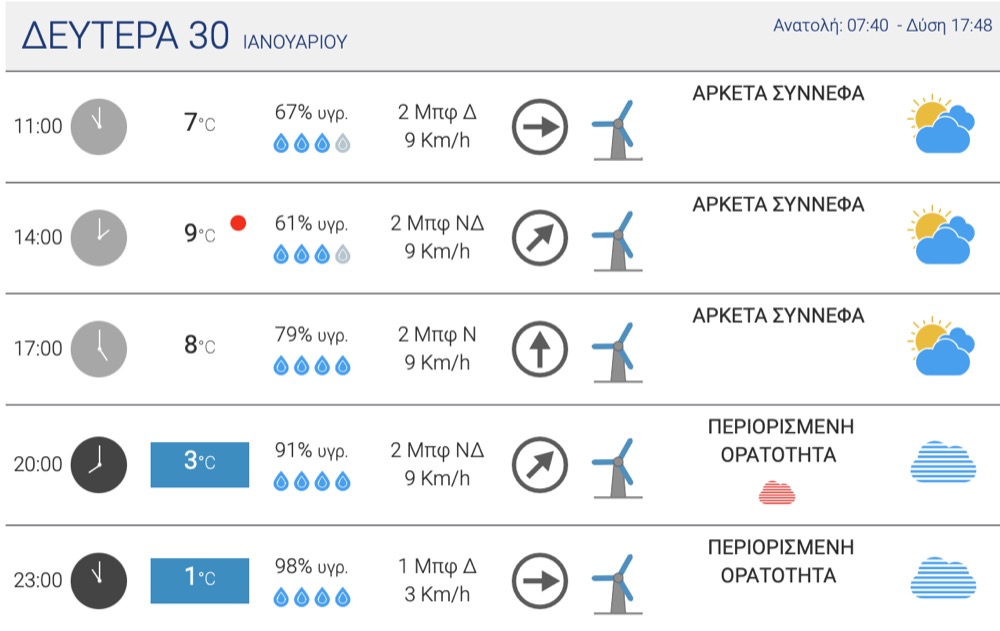
Task: Click the ΙΑΝΟΥΑΡΙΟΥ month label
Action: [295, 42]
